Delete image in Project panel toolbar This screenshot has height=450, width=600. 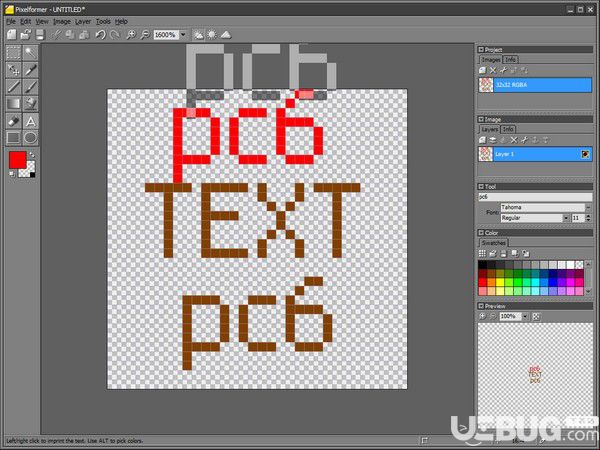(493, 70)
